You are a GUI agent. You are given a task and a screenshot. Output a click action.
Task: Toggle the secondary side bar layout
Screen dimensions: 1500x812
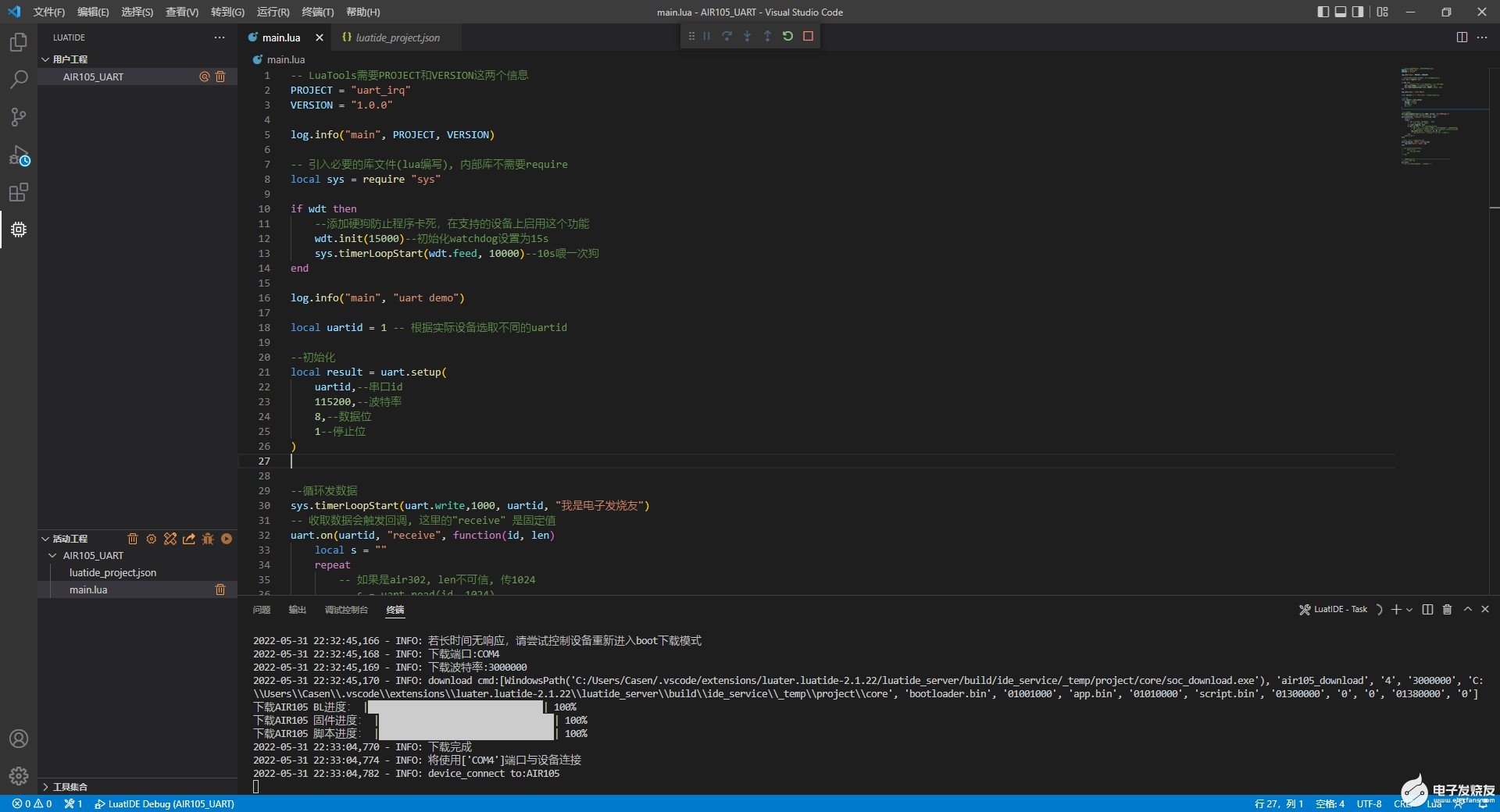tap(1358, 12)
